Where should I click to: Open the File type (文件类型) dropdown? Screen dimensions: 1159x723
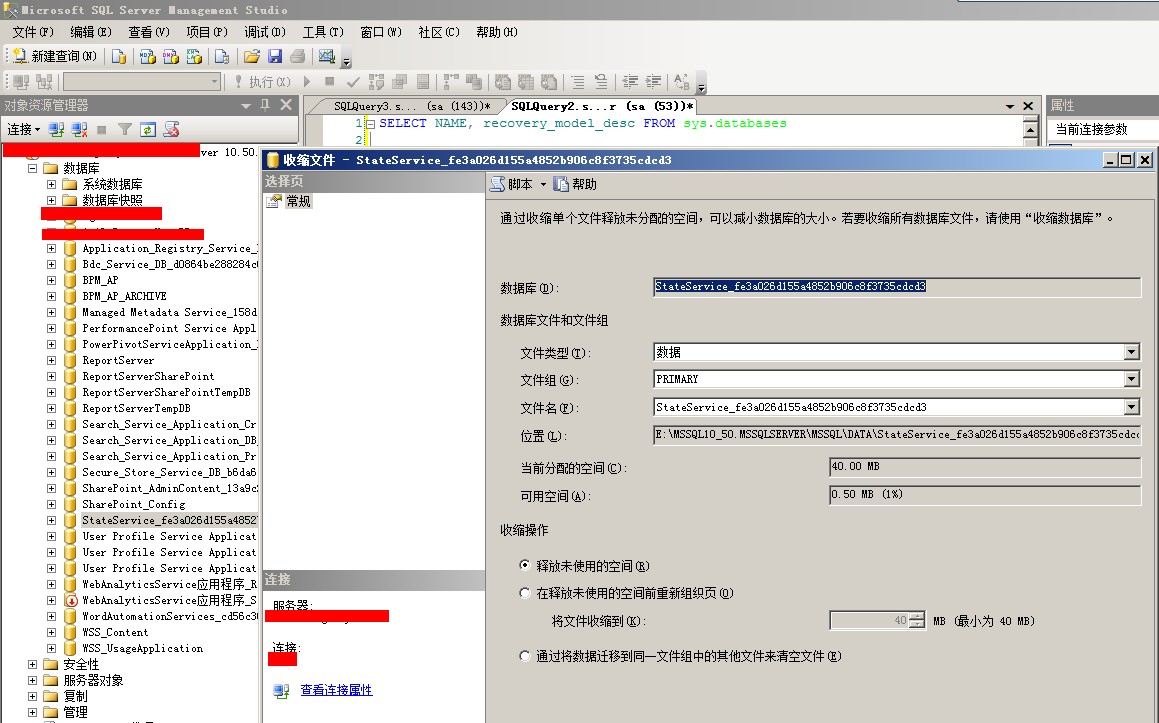[x=1132, y=353]
